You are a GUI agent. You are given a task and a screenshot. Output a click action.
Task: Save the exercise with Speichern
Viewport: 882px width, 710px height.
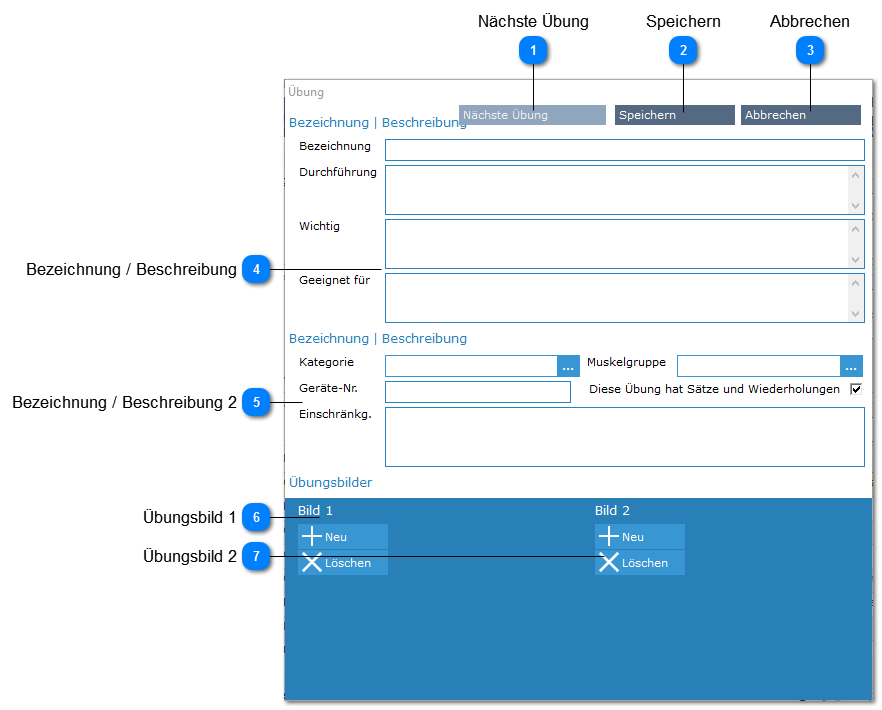[x=674, y=115]
